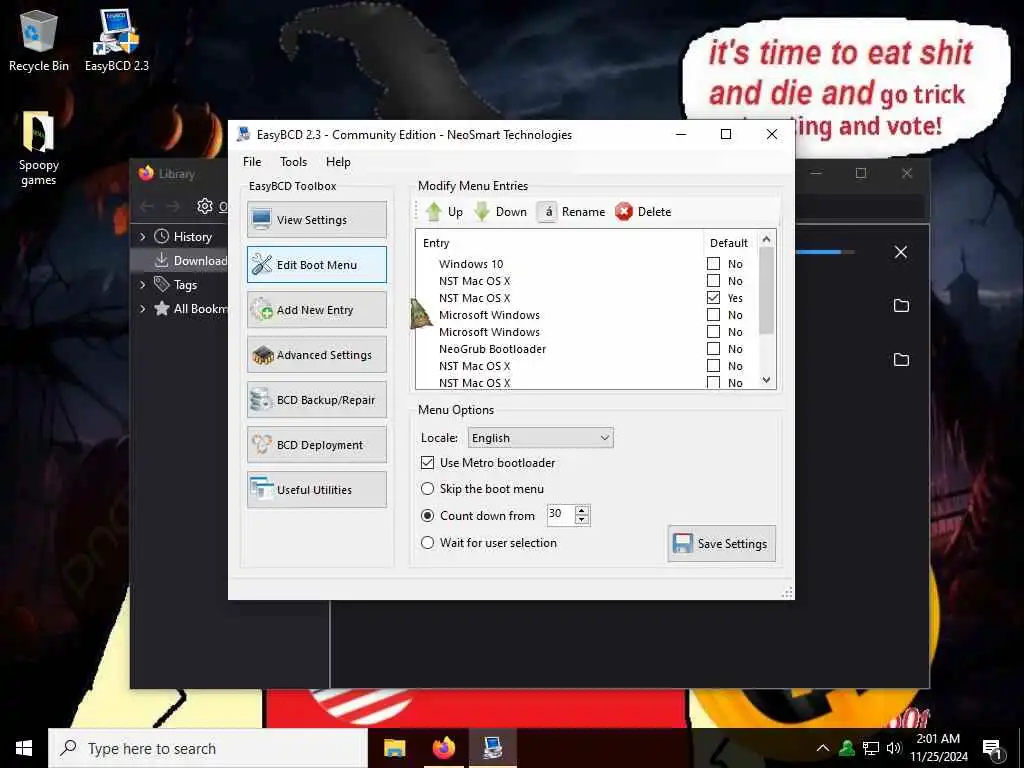Screen dimensions: 1024x768
Task: Expand Tags in Firefox Library
Action: click(x=142, y=285)
